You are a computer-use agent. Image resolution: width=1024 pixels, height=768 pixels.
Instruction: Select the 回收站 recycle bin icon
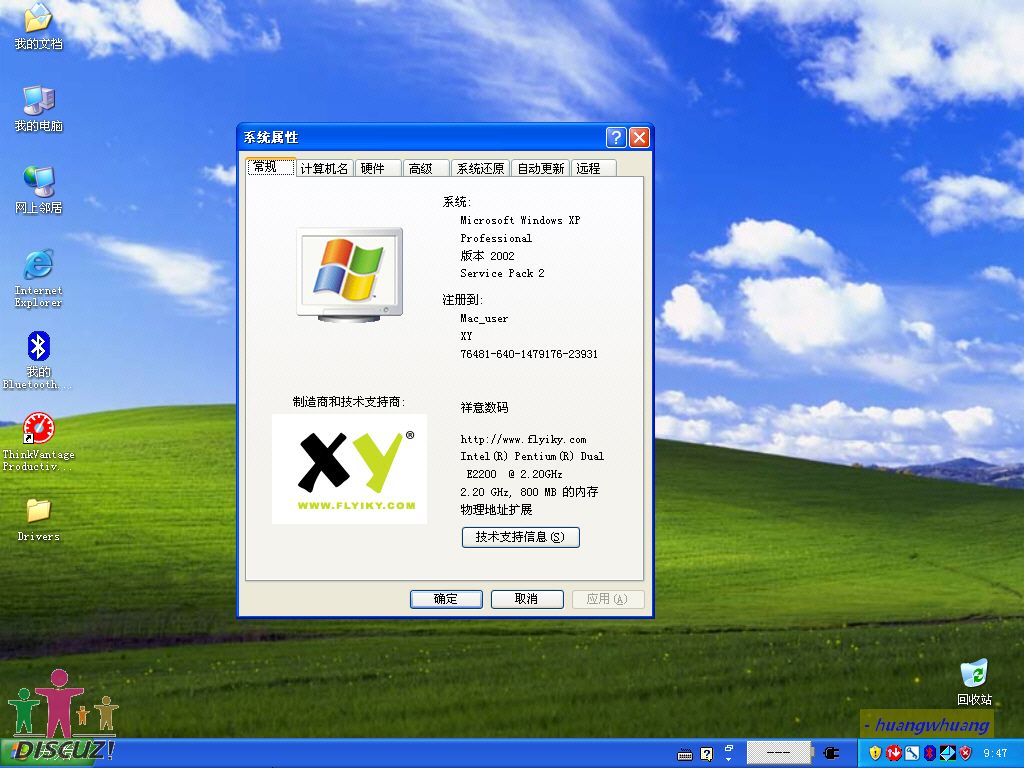(x=974, y=682)
